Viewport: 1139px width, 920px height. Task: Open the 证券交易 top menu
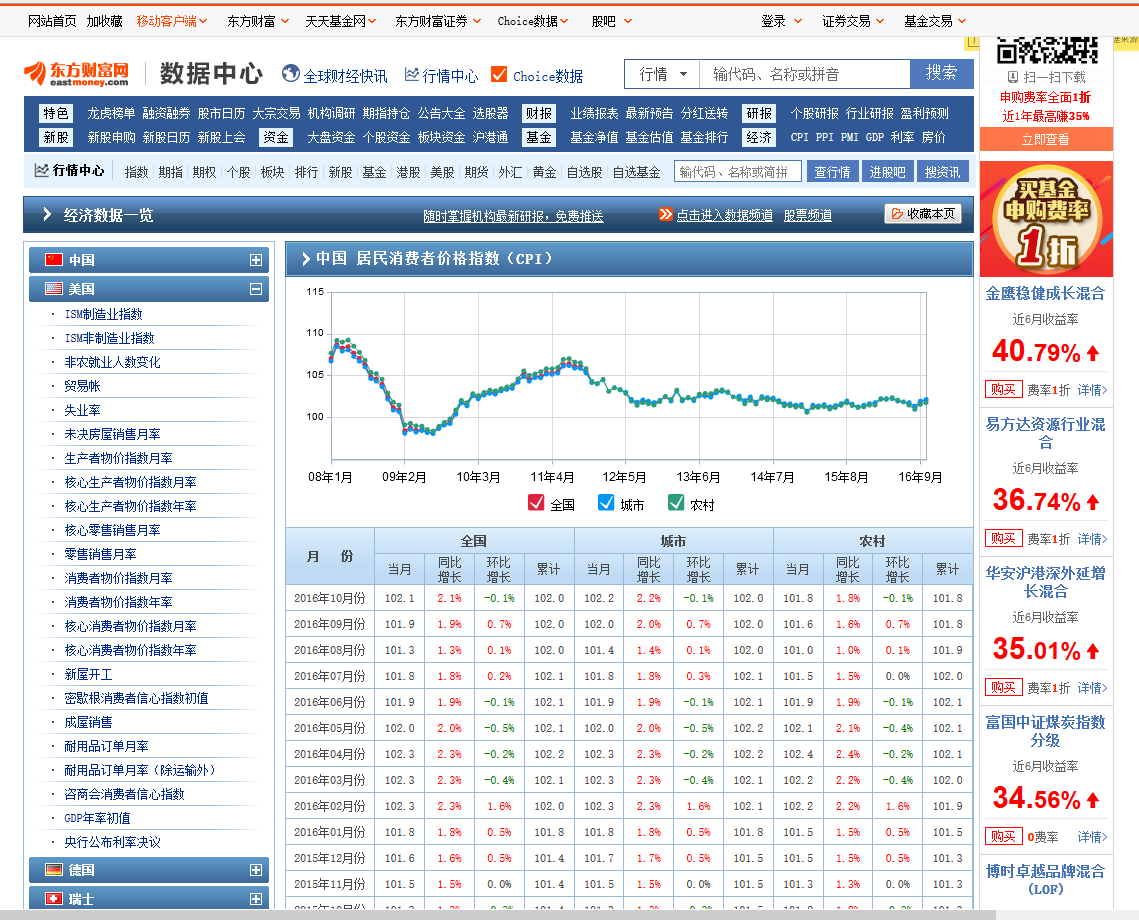point(853,20)
